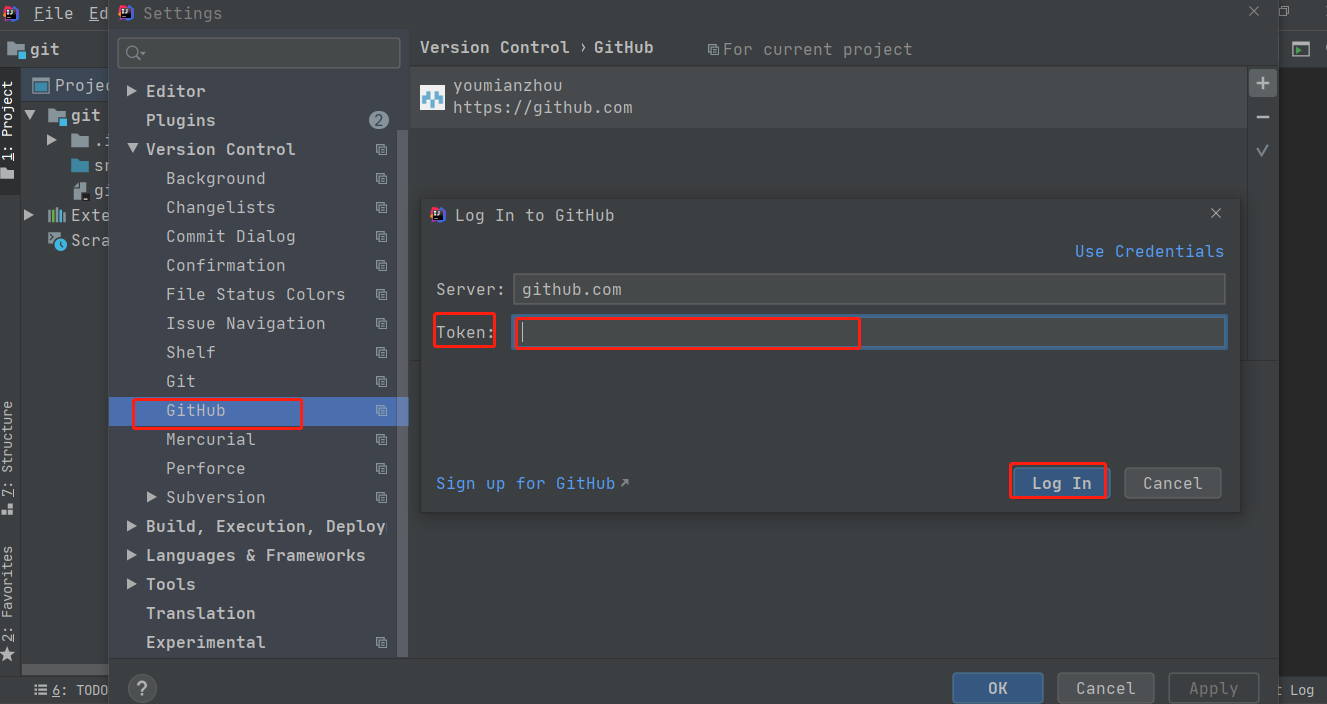Viewport: 1327px width, 704px height.
Task: Click the set default account checkmark icon
Action: (x=1263, y=151)
